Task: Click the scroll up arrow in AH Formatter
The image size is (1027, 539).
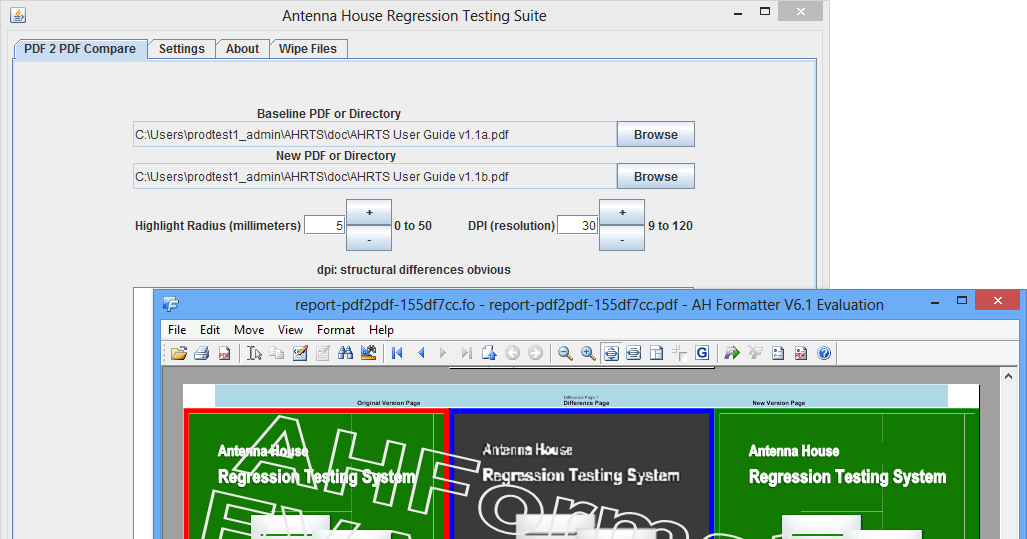Action: (1008, 376)
